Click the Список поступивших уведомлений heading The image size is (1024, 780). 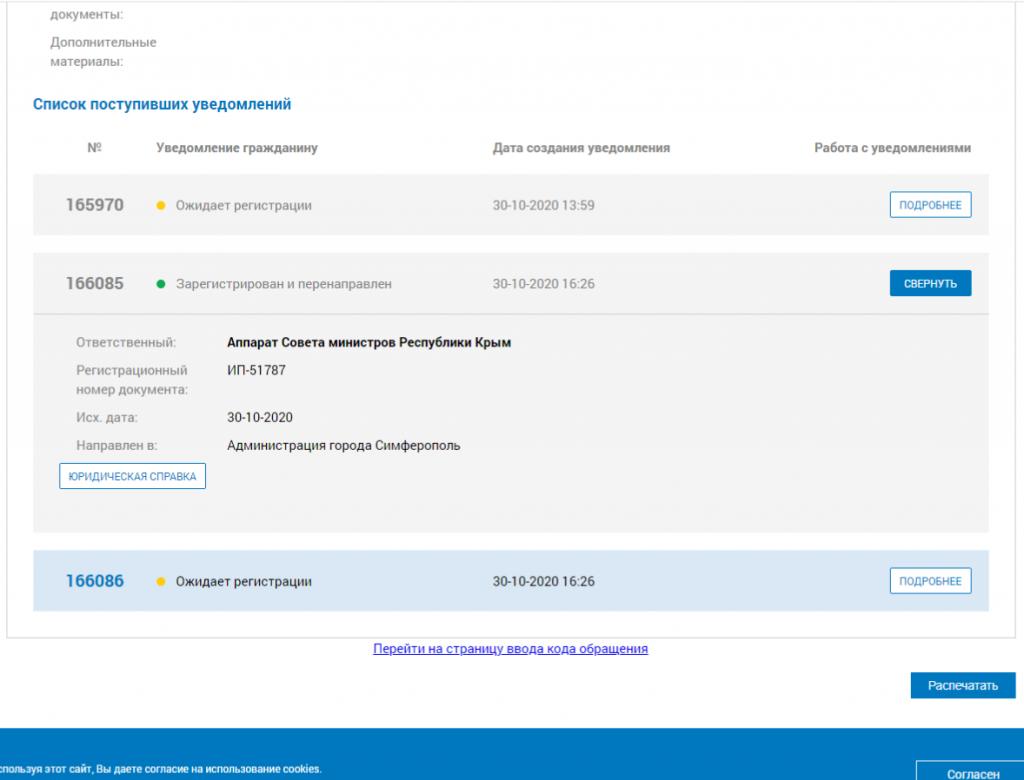point(162,104)
